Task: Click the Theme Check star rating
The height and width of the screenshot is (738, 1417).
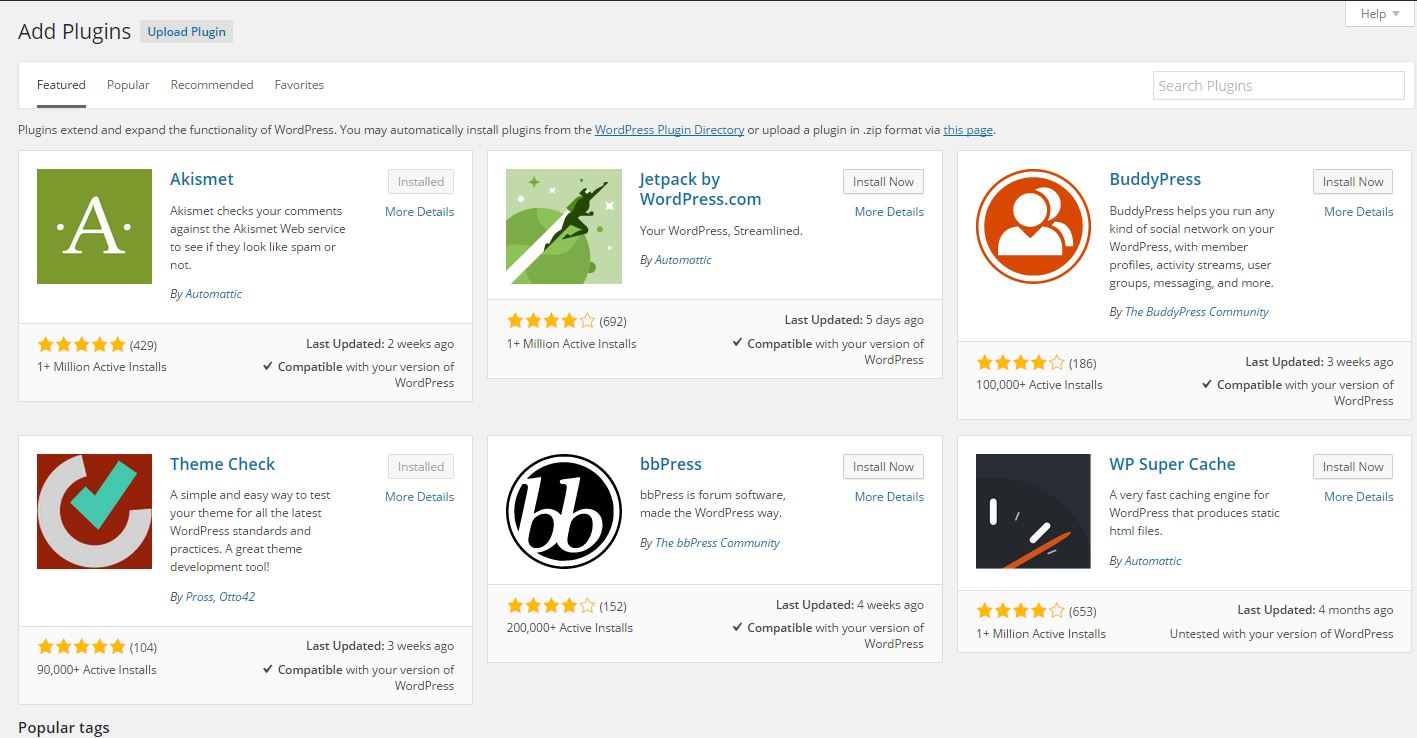Action: (82, 647)
